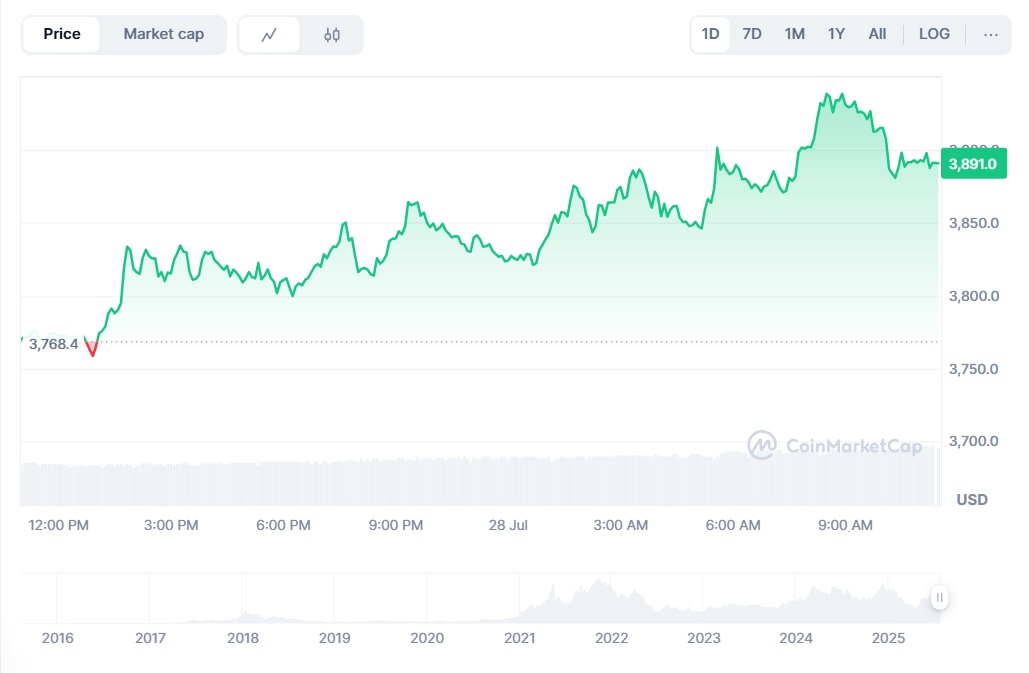The image size is (1029, 673).
Task: Click the current price label 3,891.0
Action: (x=973, y=163)
